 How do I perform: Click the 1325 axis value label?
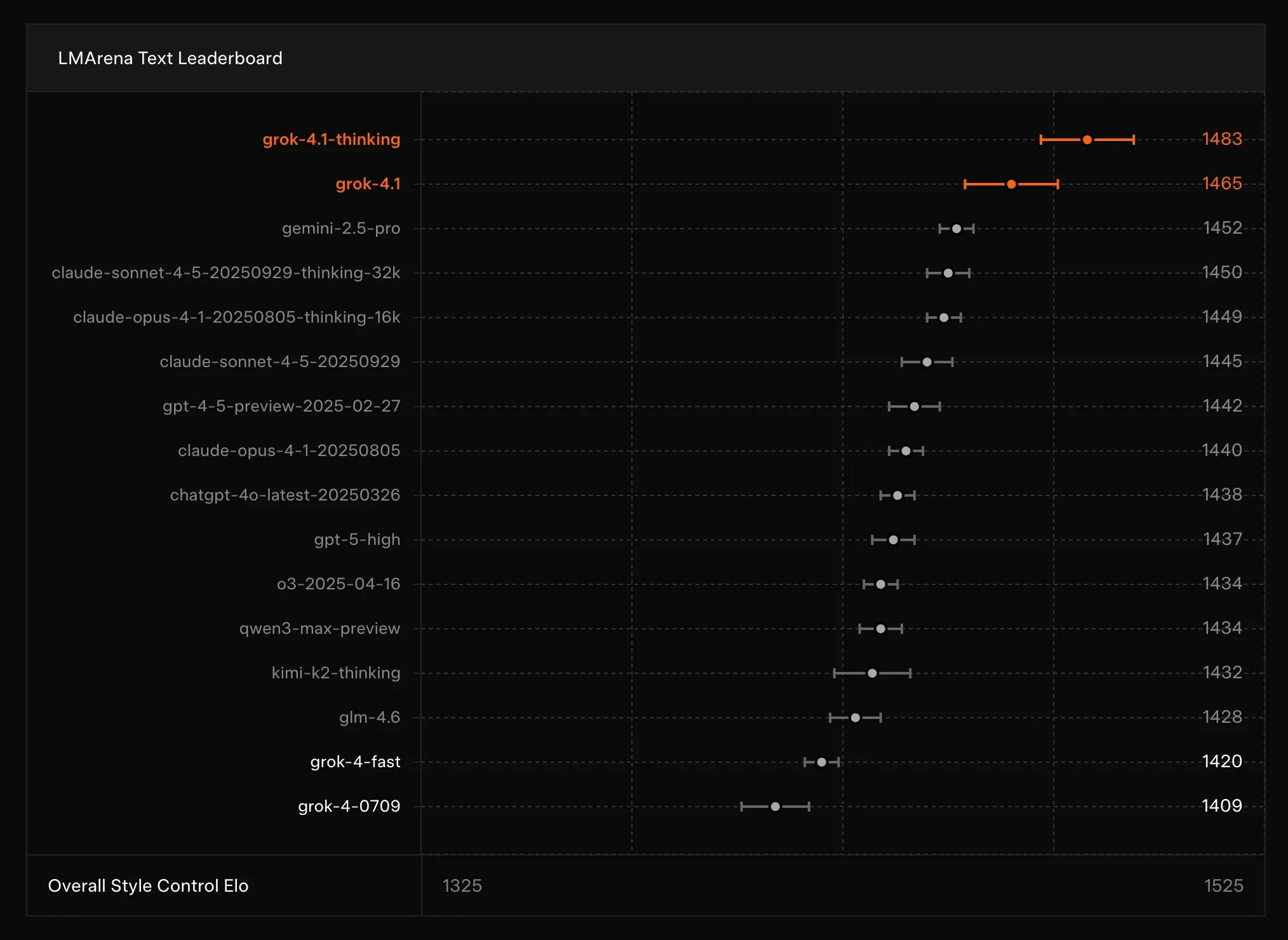[x=463, y=885]
